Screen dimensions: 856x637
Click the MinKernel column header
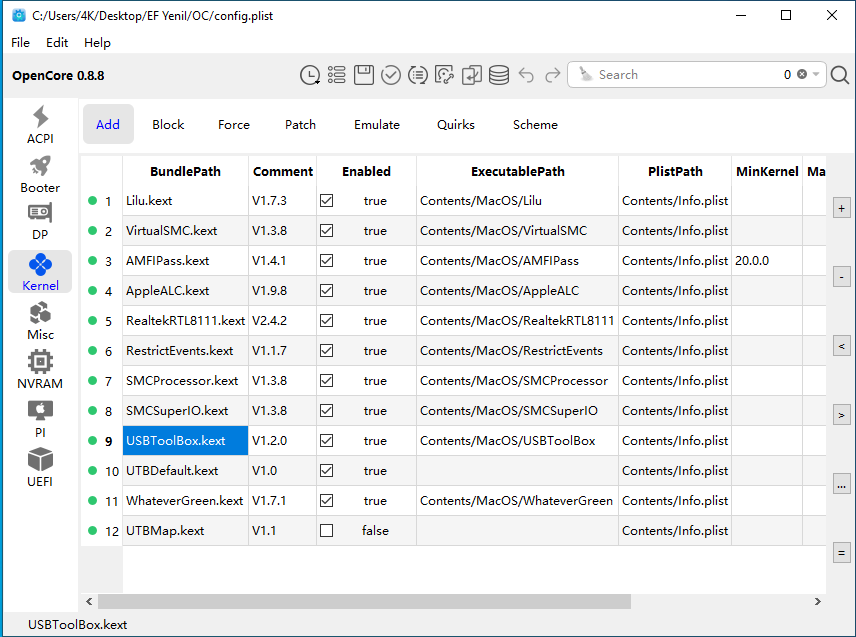point(767,171)
